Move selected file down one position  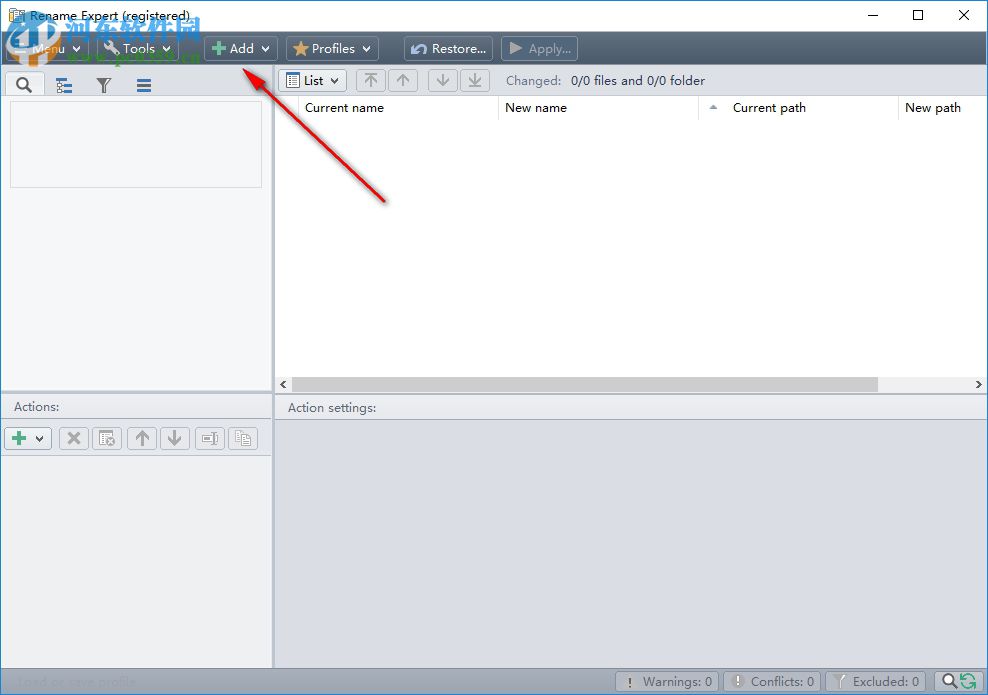(443, 81)
